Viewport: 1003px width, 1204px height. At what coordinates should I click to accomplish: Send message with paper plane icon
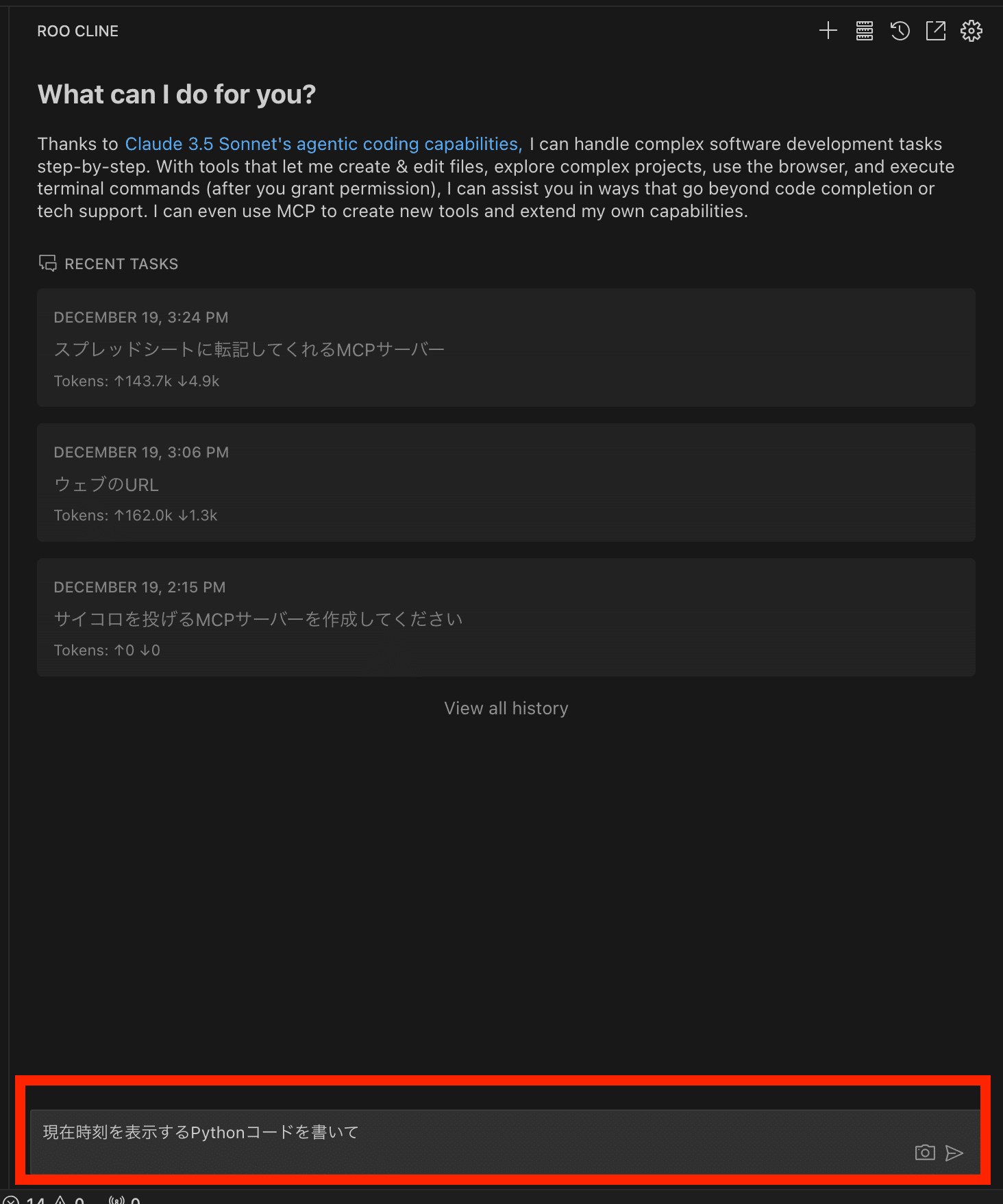coord(954,1153)
